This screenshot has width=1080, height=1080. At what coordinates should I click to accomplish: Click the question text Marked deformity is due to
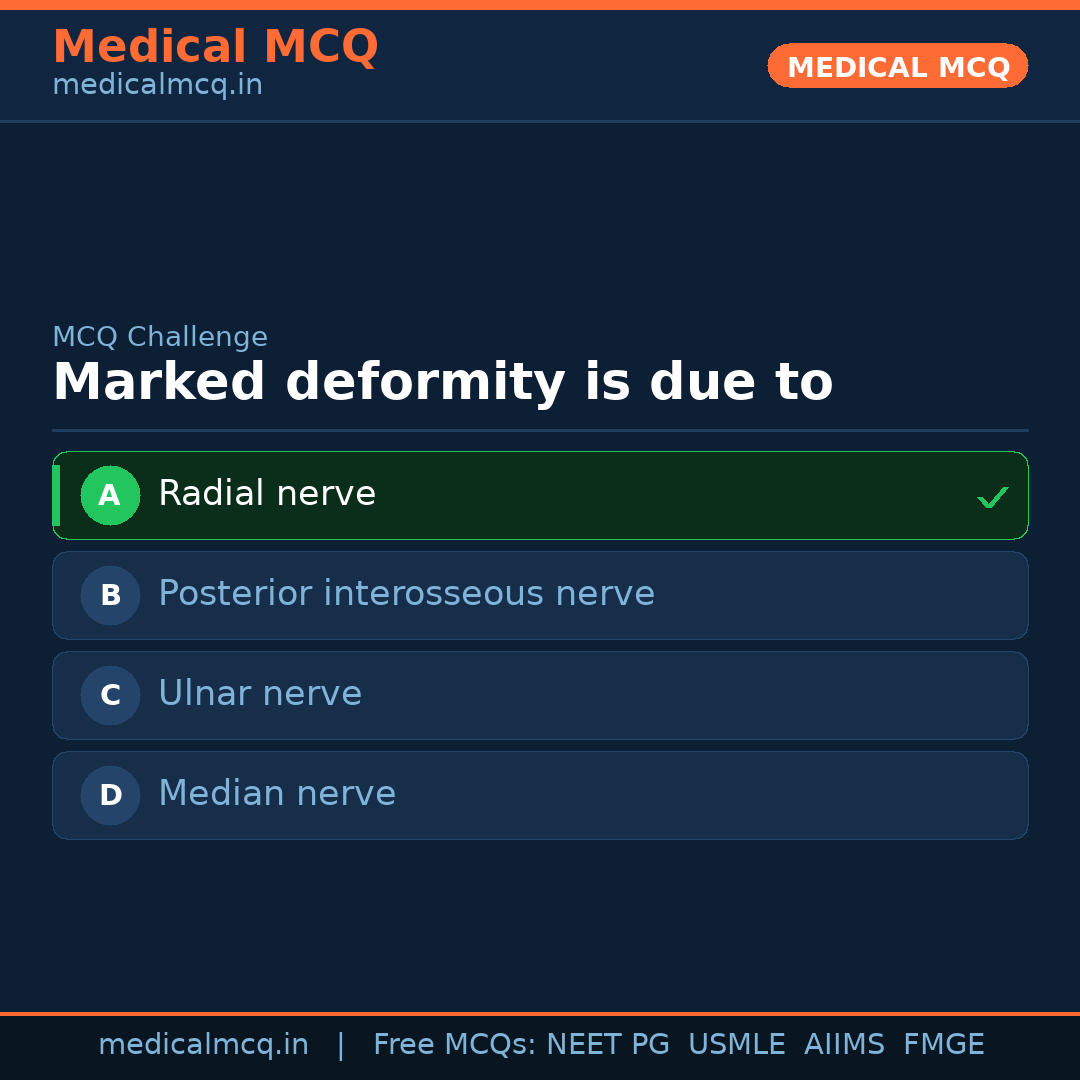click(x=443, y=381)
